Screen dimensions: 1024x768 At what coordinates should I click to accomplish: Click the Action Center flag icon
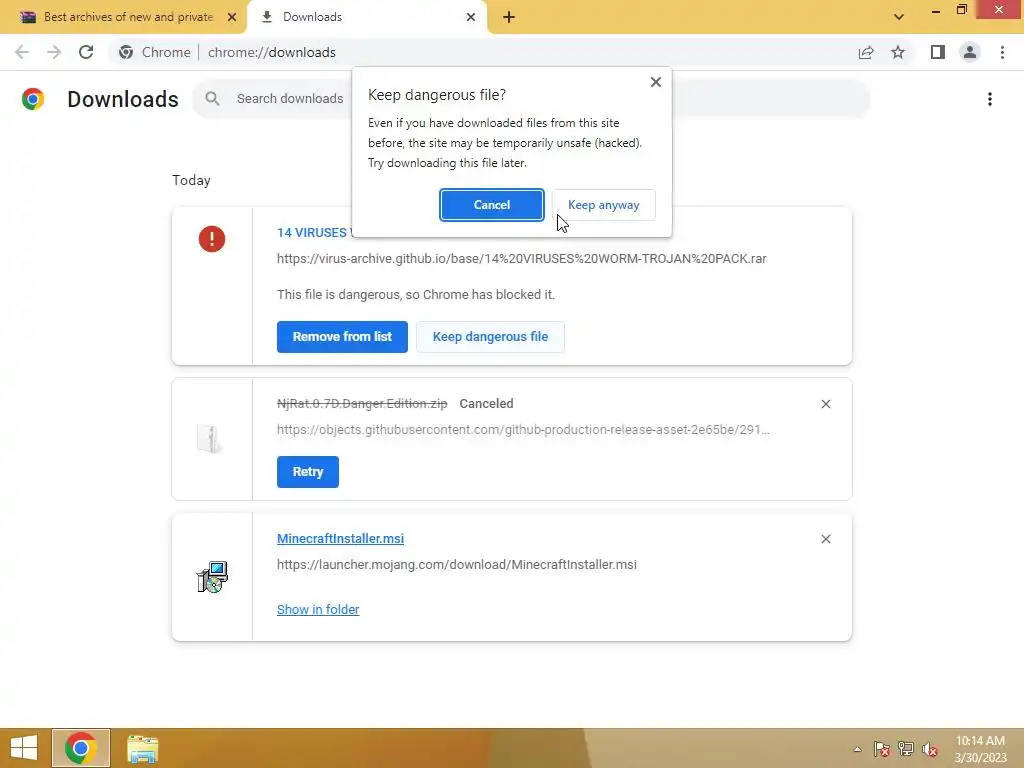(882, 749)
